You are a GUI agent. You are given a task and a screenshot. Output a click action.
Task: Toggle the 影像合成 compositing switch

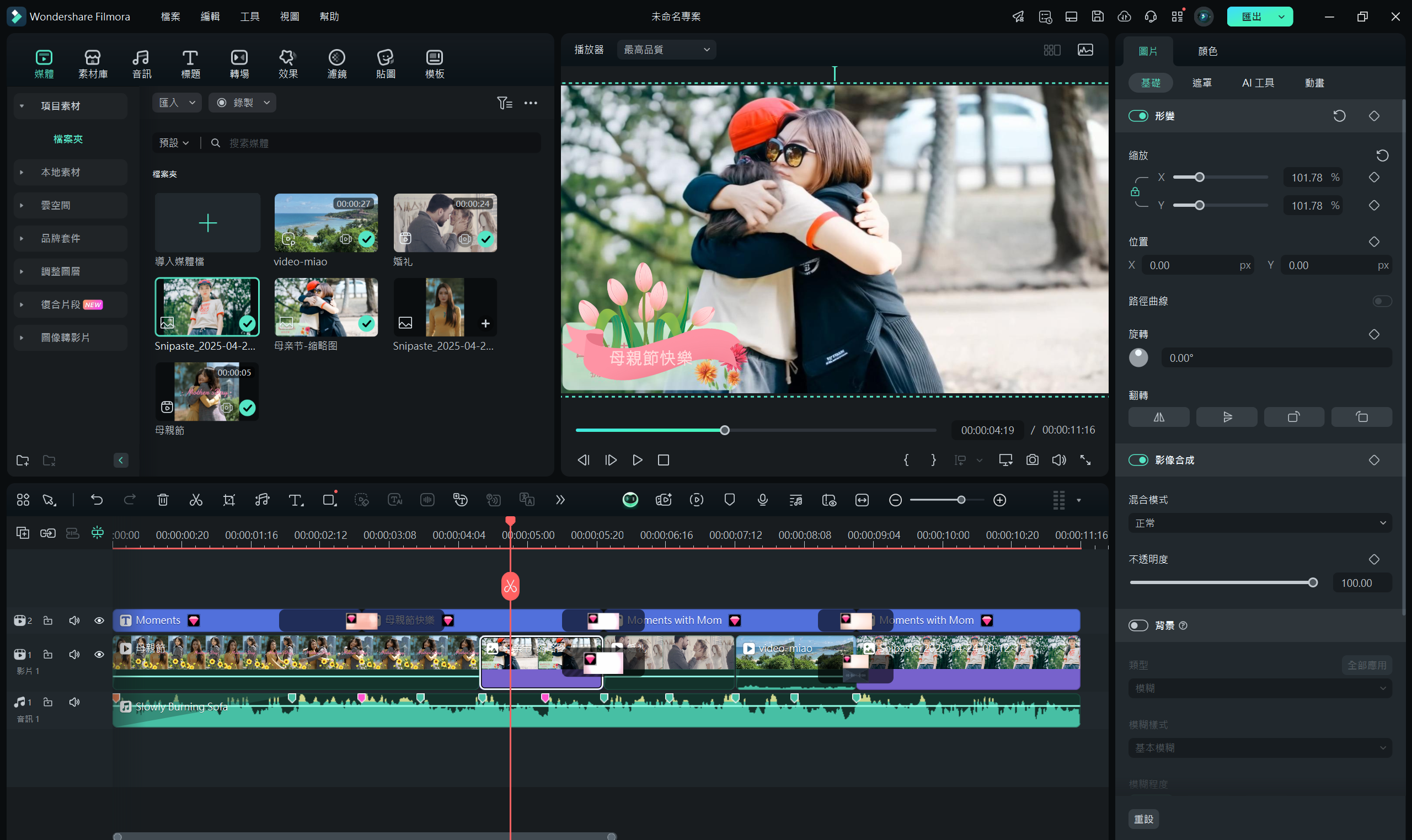pos(1138,460)
